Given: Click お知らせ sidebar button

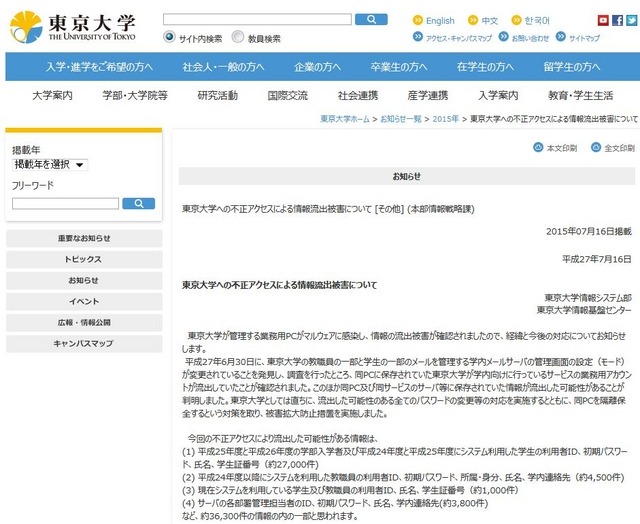Looking at the screenshot, I should [x=84, y=280].
